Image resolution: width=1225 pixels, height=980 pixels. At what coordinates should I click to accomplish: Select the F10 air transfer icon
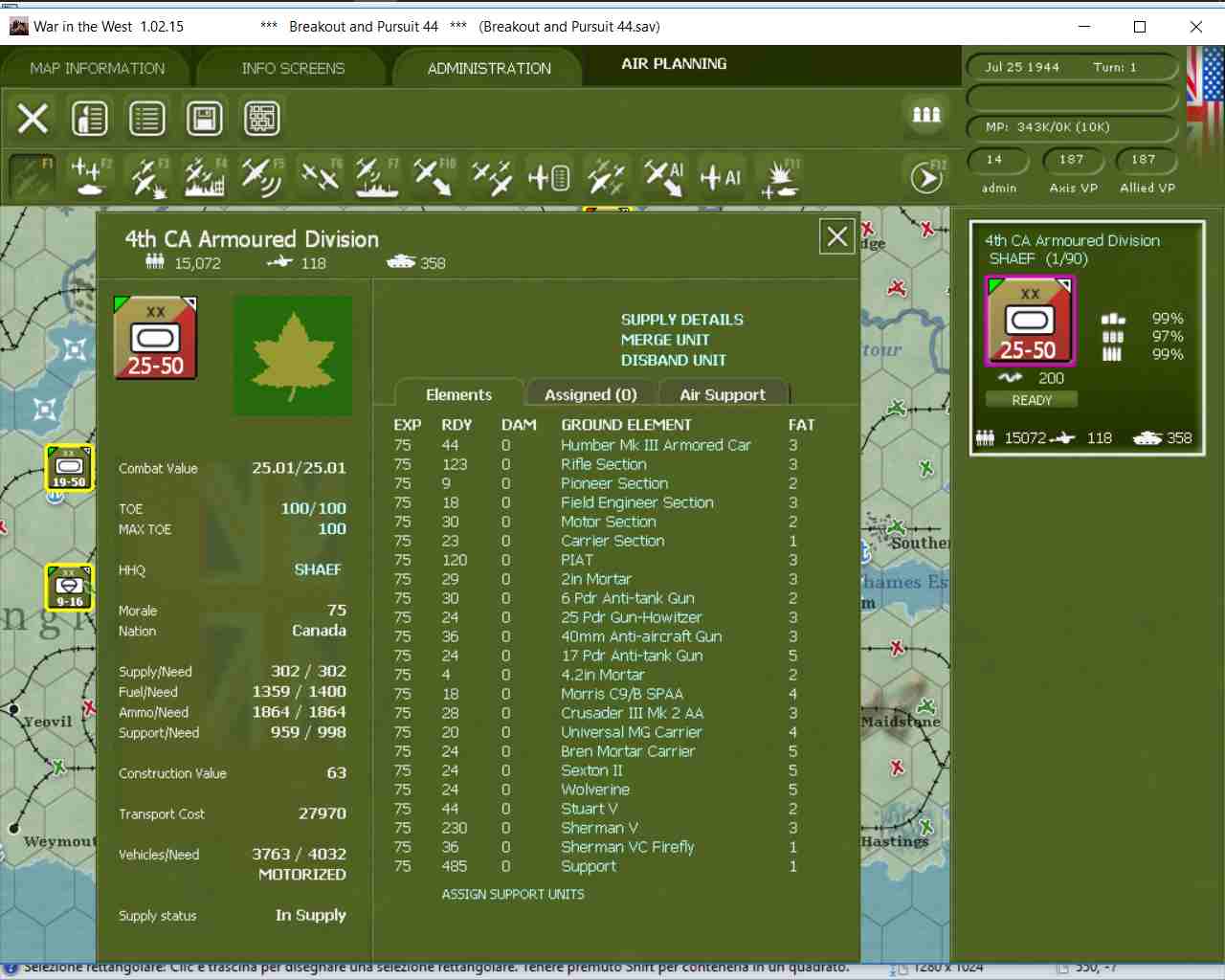[x=434, y=177]
